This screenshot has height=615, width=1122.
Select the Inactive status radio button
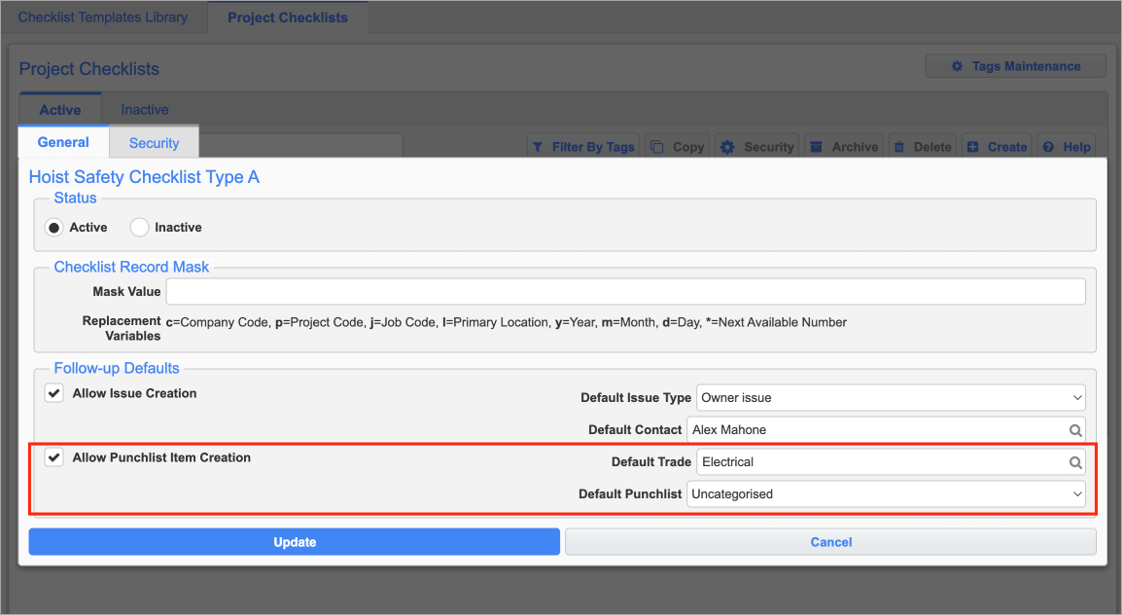139,227
